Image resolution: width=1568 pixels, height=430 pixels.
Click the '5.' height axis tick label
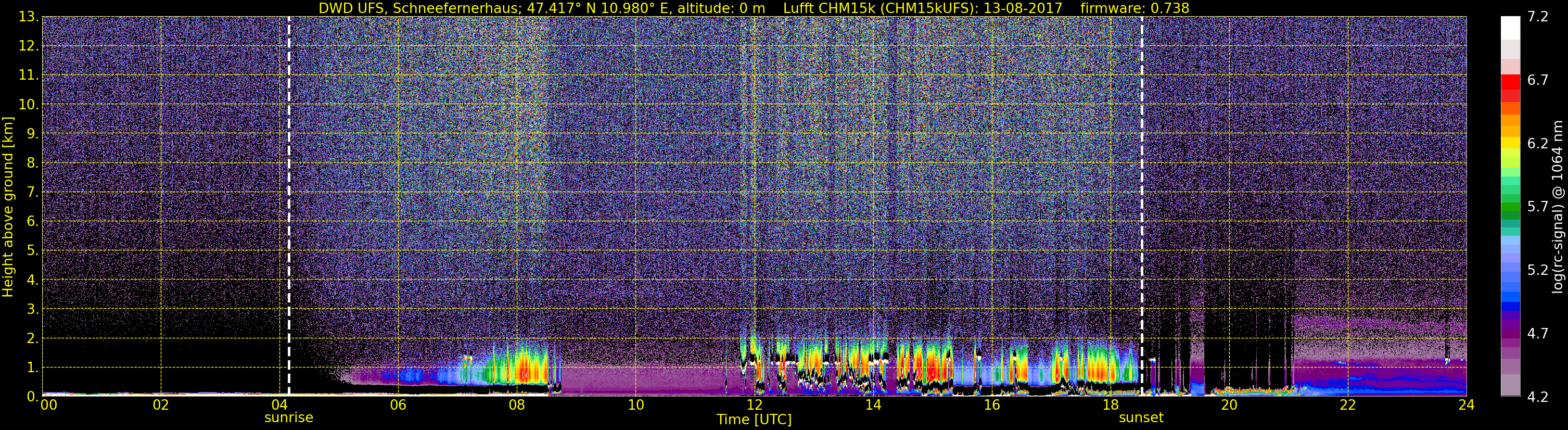point(32,250)
